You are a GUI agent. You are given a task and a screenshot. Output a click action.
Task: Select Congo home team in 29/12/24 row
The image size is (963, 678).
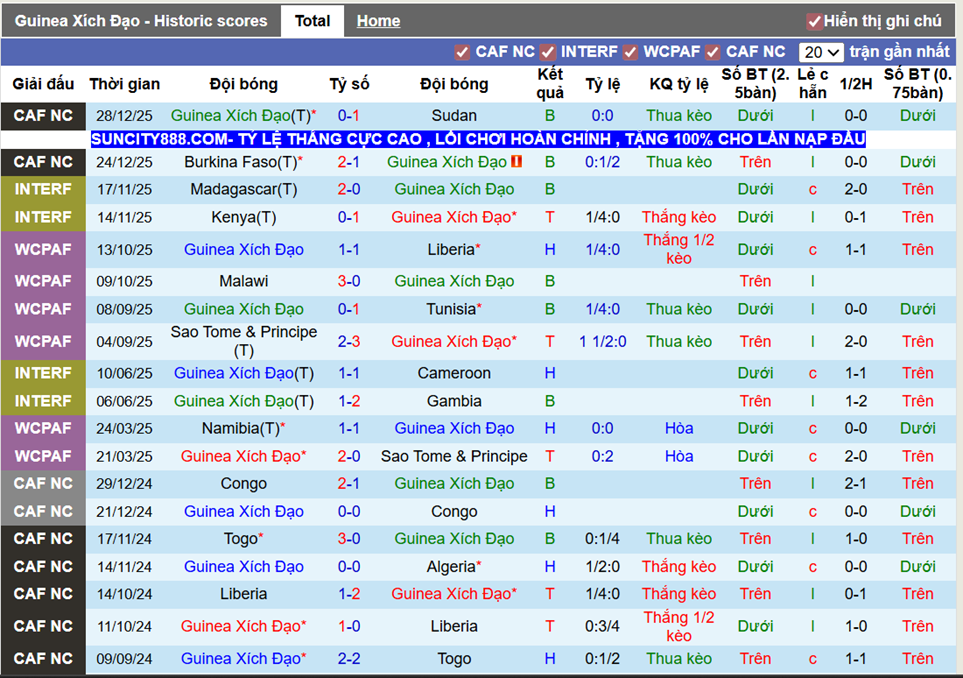(244, 484)
